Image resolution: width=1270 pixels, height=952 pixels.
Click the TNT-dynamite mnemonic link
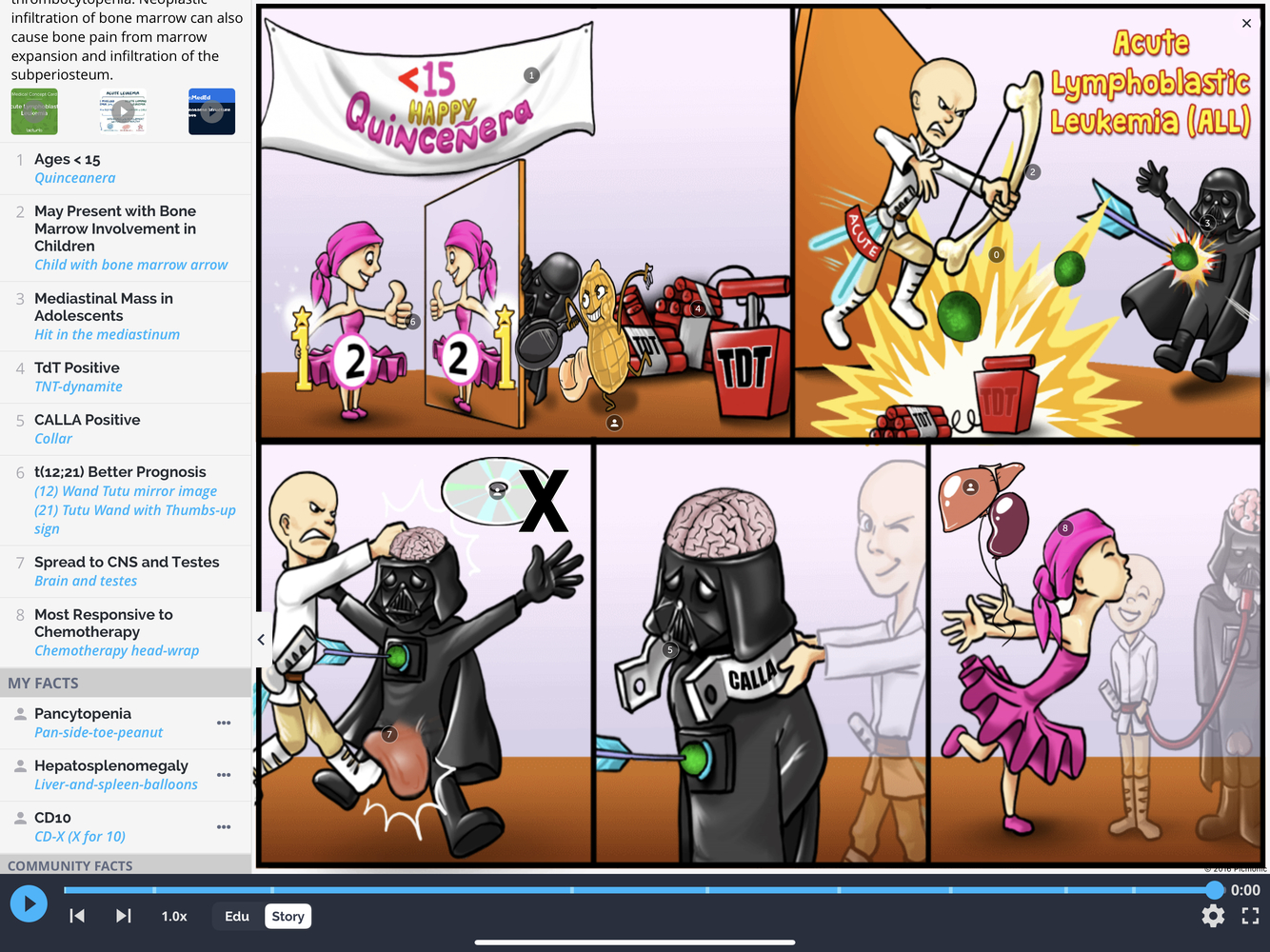pyautogui.click(x=78, y=387)
